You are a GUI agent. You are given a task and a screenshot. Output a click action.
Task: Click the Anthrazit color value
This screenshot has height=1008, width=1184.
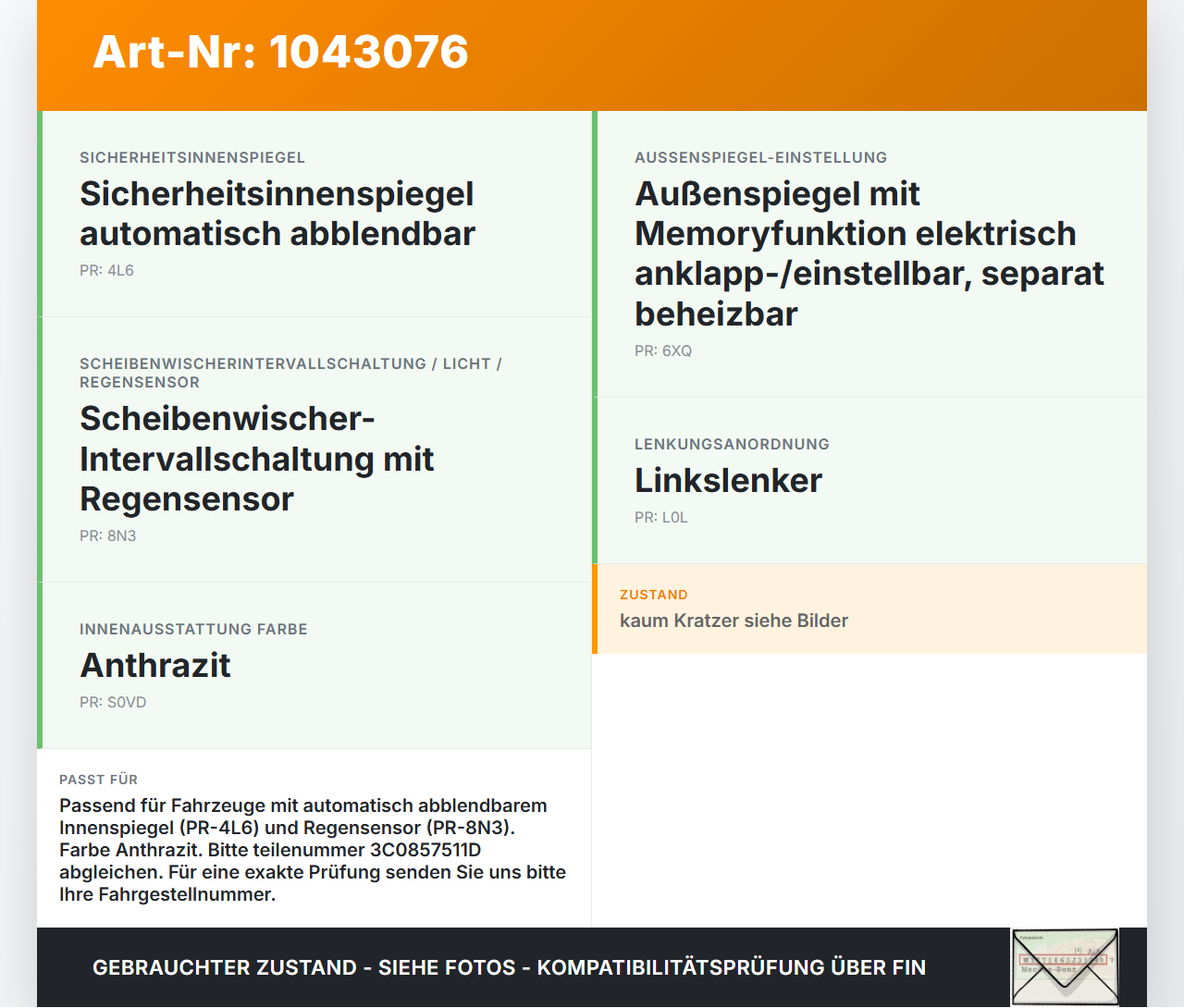pos(155,666)
